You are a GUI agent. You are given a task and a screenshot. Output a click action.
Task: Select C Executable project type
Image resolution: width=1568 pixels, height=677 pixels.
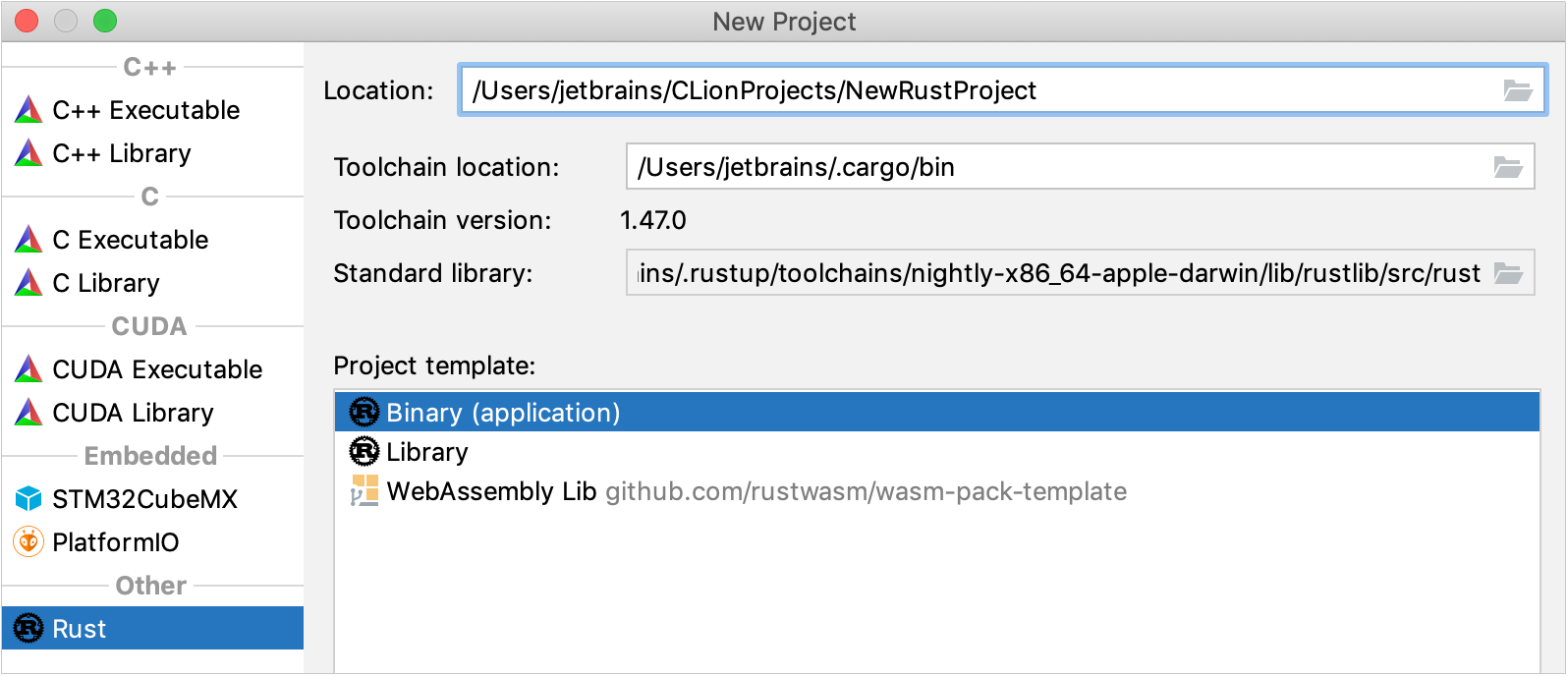coord(152,240)
